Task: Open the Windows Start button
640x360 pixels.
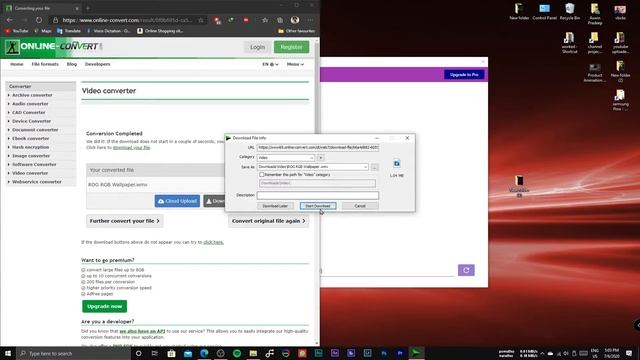Action: click(8, 353)
